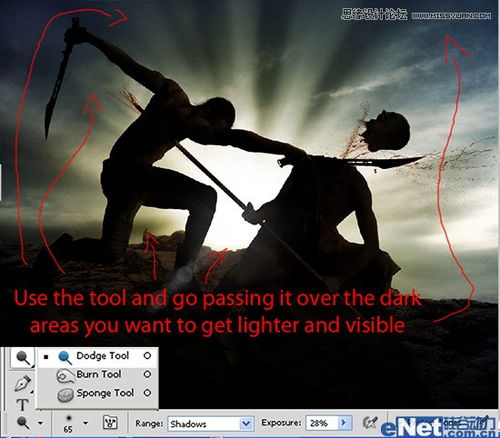Select the Dodge tool in the toolbox

point(23,358)
